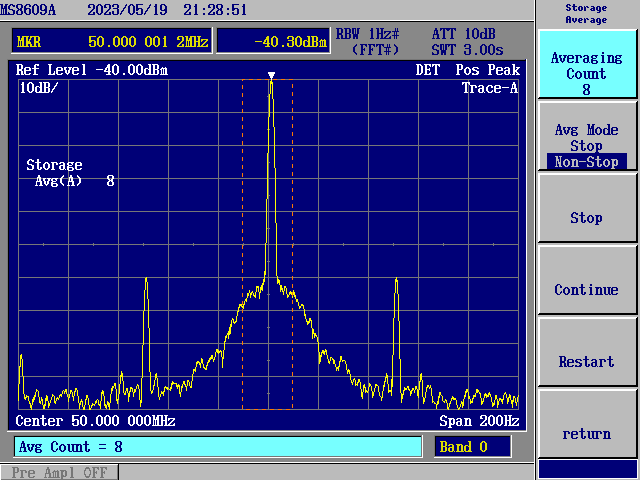Click the MS8609A model label

coord(28,9)
